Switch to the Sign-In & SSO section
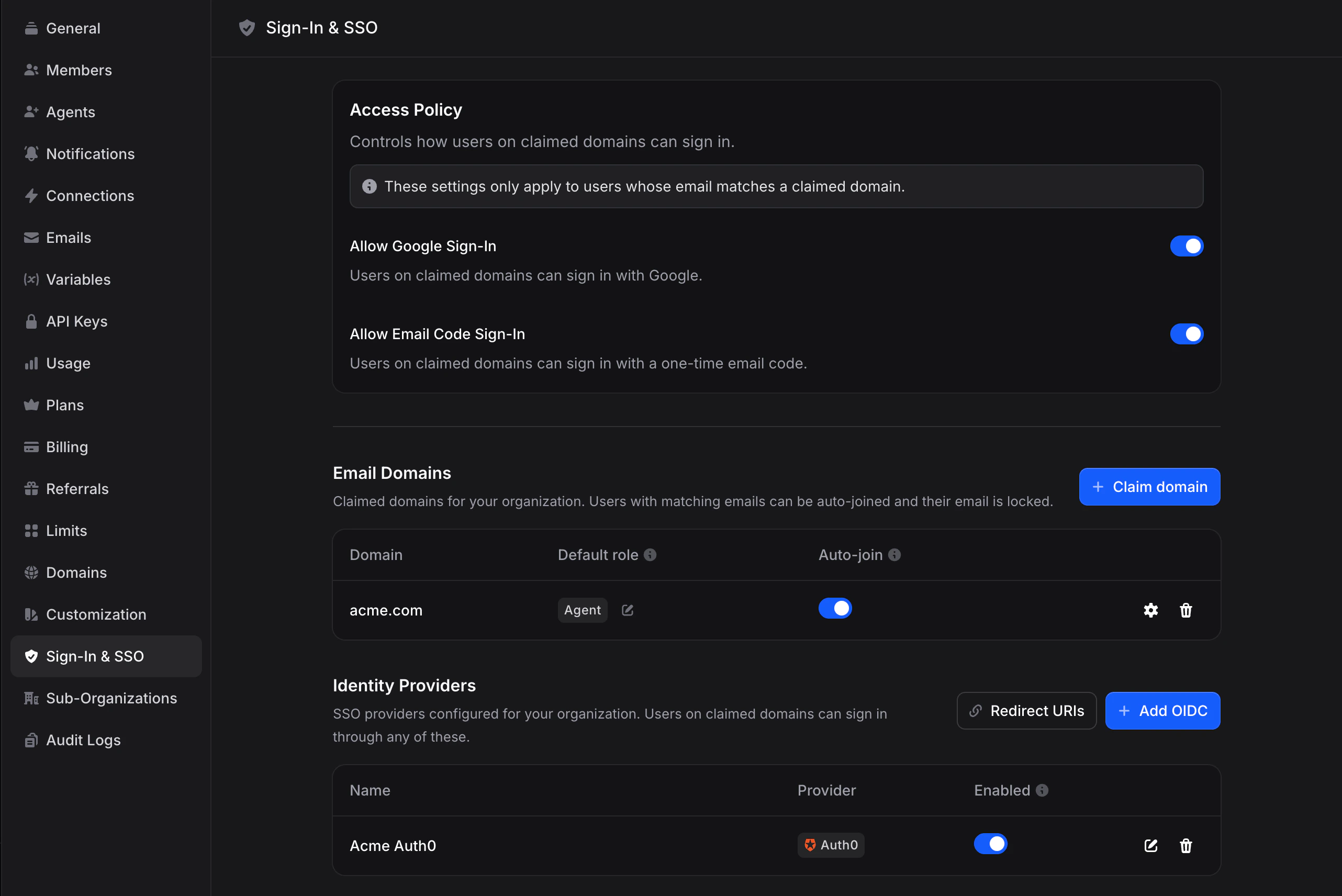The width and height of the screenshot is (1342, 896). pyautogui.click(x=95, y=656)
